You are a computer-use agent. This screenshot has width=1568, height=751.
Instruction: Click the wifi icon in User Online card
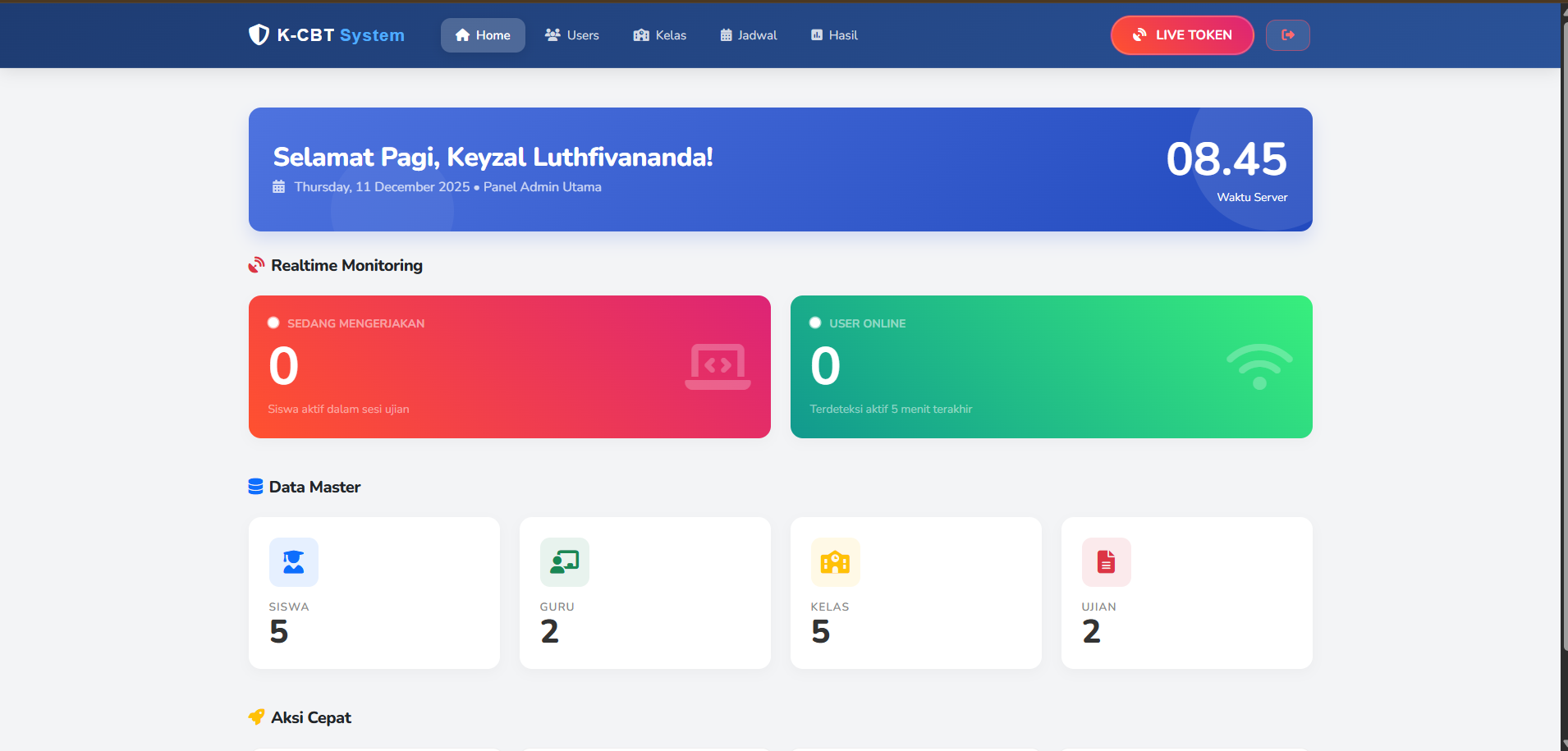point(1259,366)
